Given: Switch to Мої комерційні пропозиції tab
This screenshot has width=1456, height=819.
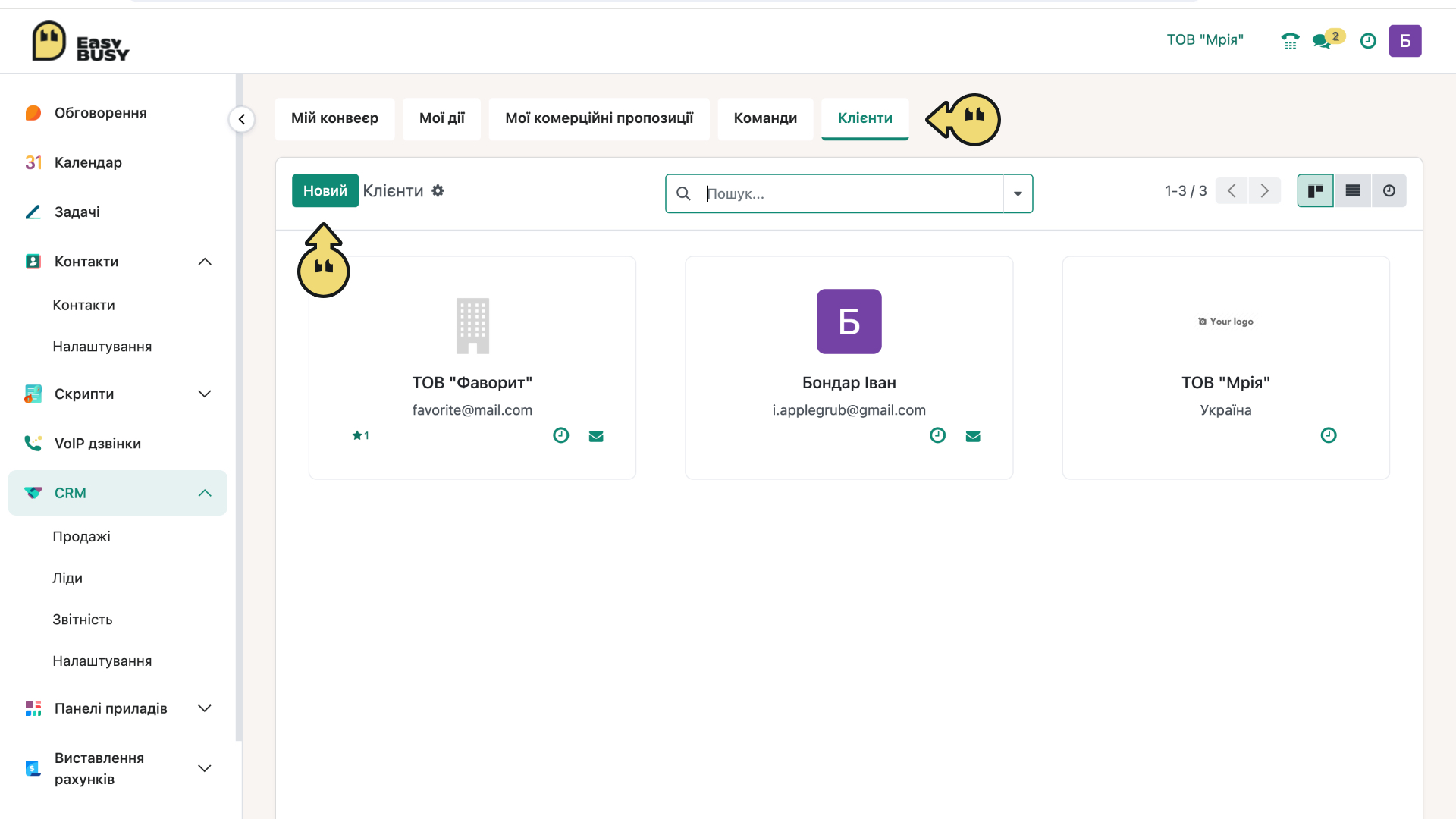Looking at the screenshot, I should click(599, 118).
